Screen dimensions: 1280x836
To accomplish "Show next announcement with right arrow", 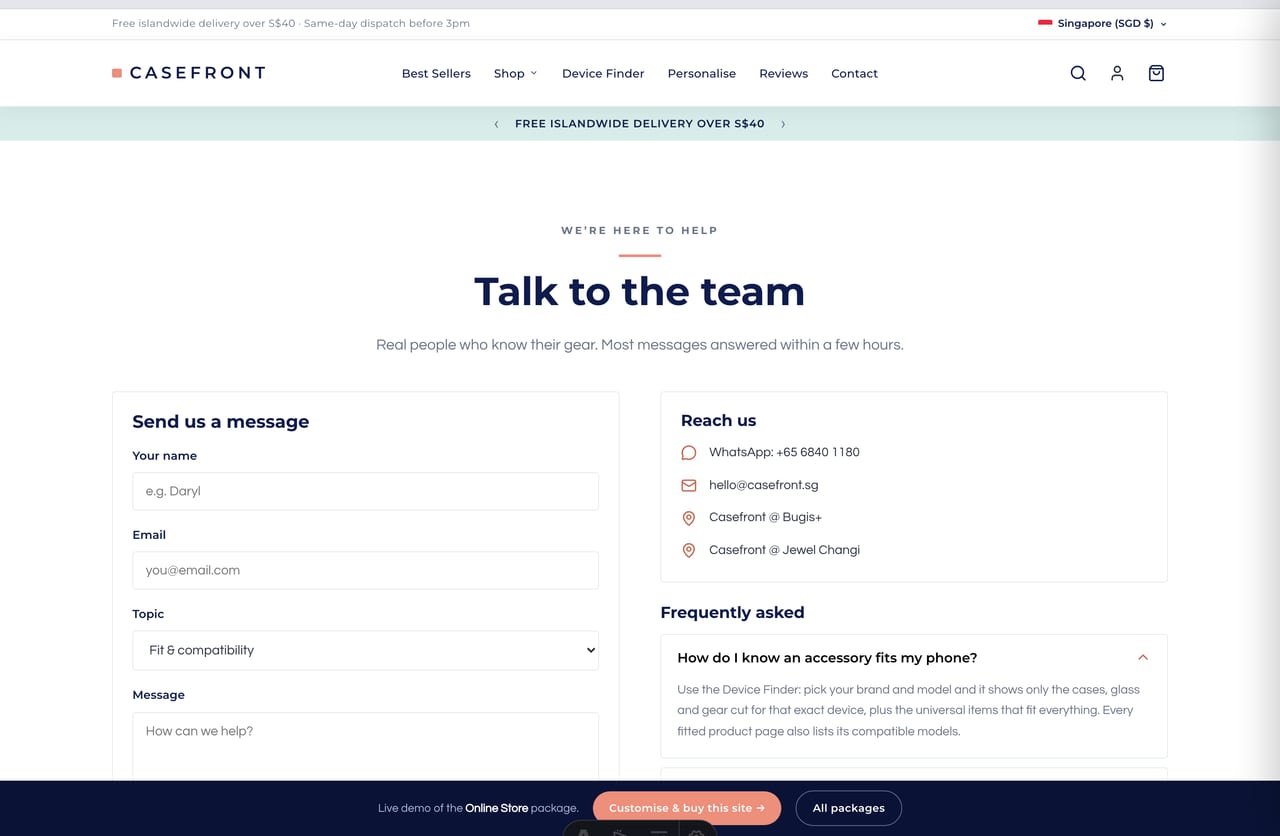I will (783, 124).
